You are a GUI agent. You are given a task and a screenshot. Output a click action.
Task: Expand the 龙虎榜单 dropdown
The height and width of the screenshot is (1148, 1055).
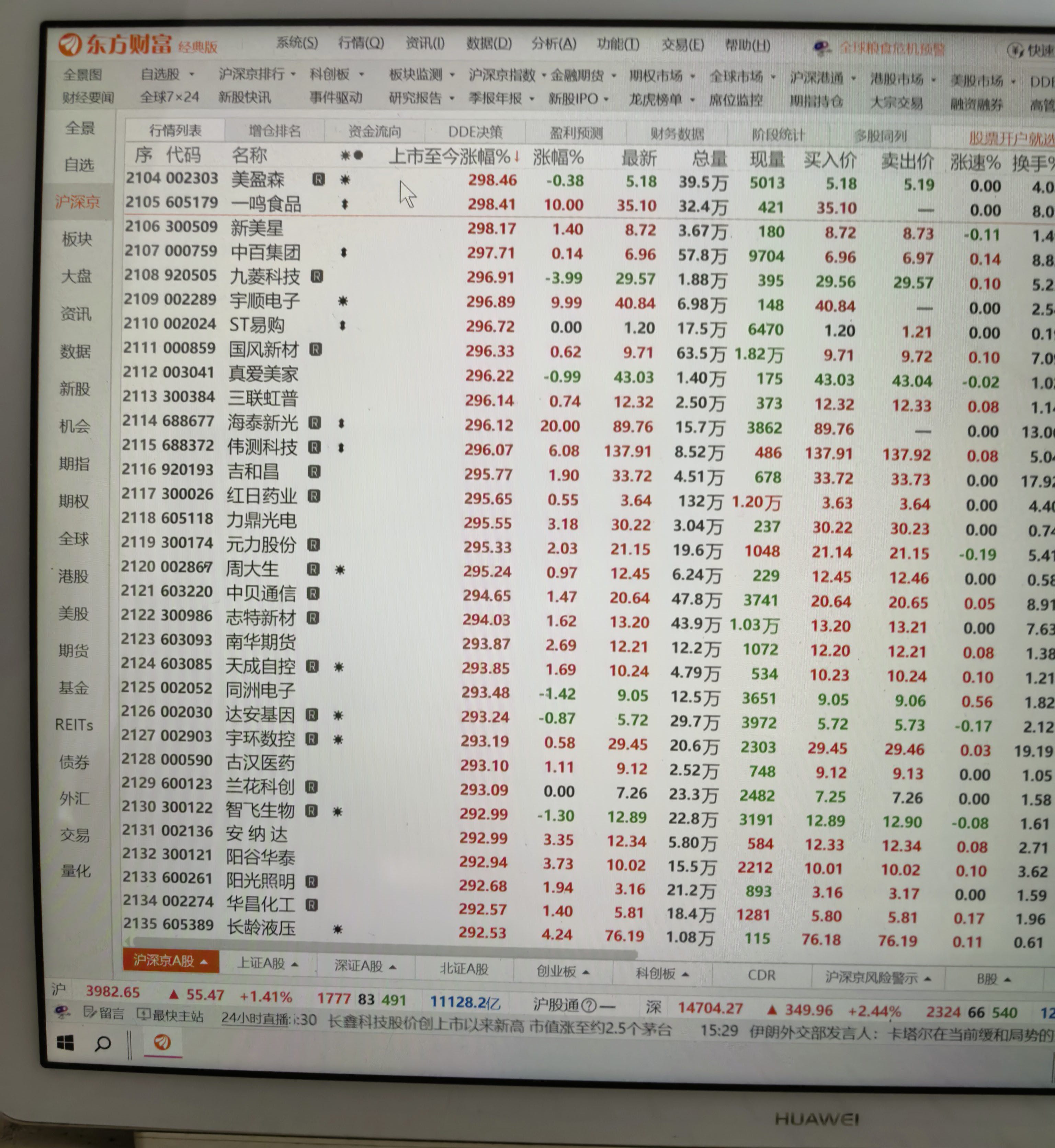click(x=692, y=101)
